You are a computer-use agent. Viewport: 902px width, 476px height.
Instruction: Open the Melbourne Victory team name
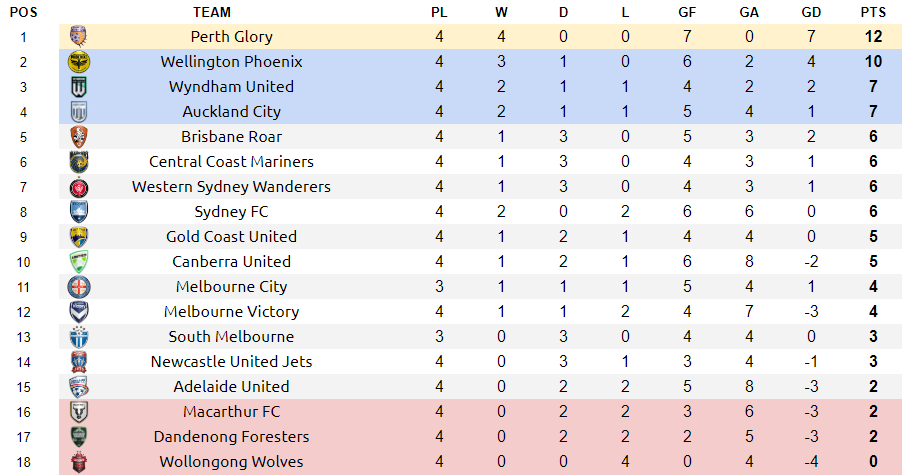[x=232, y=311]
